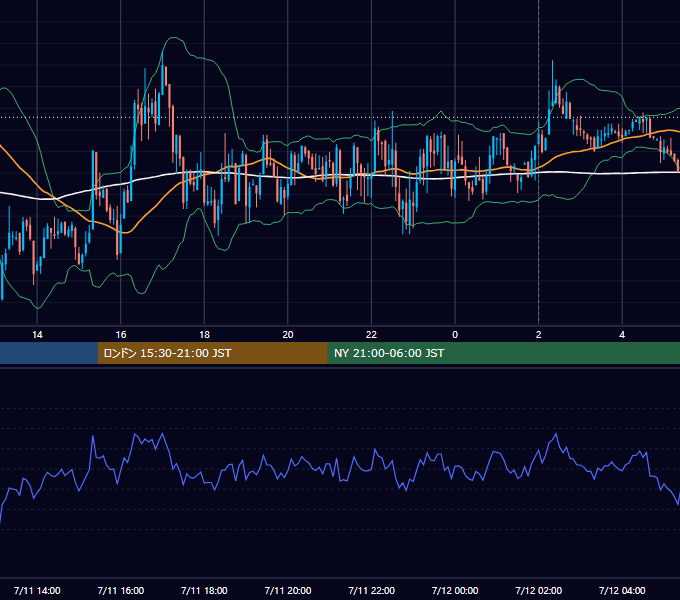The image size is (680, 600).
Task: Click the 22 hour label on chart axis
Action: click(x=371, y=335)
